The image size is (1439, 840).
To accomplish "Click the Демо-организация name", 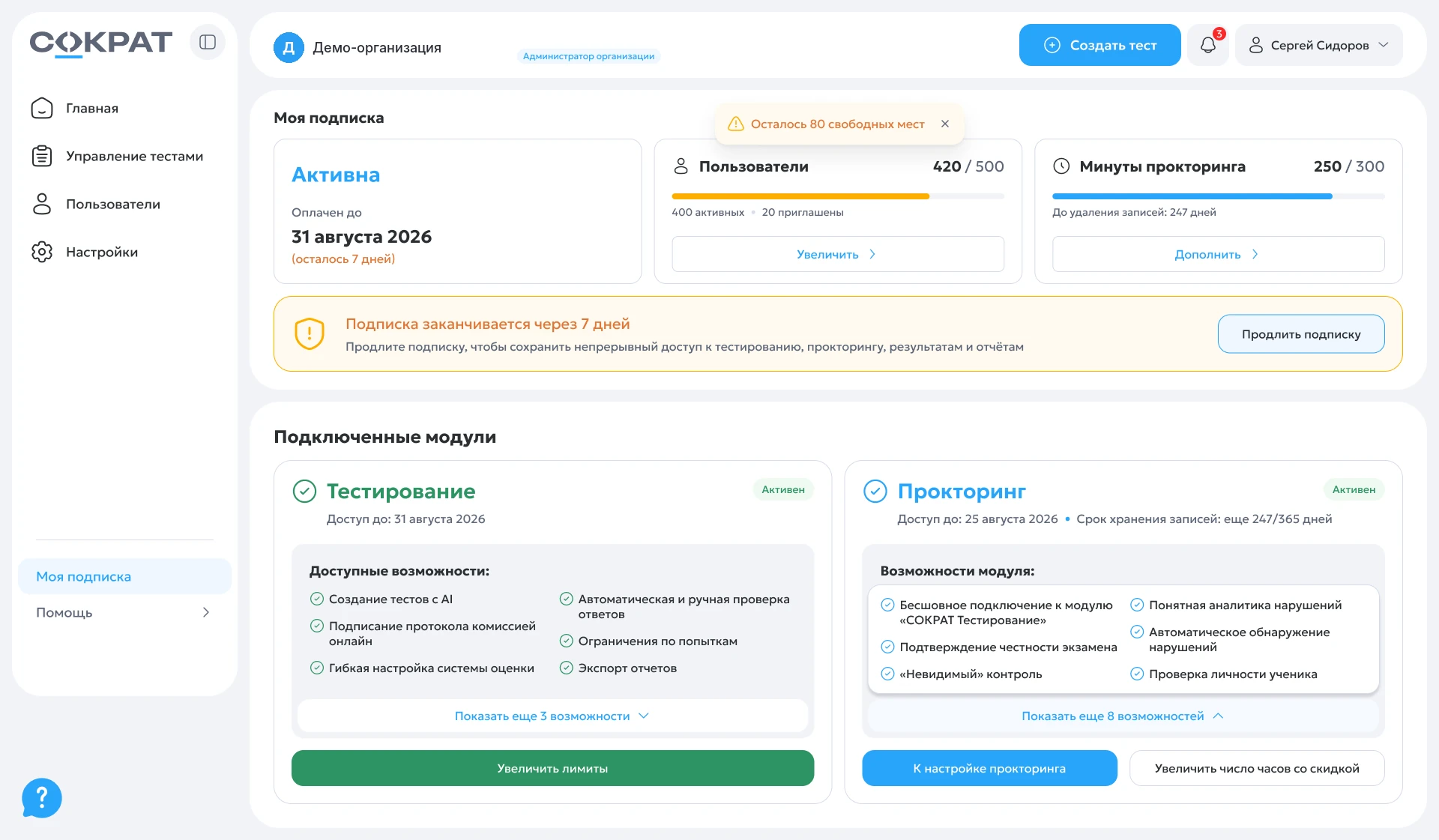I will pos(376,47).
